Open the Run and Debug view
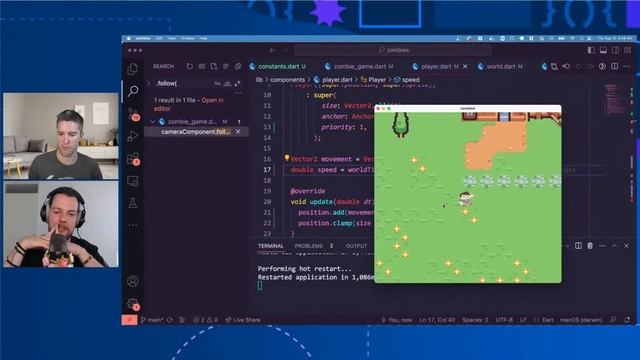This screenshot has width=640, height=360. click(x=133, y=136)
